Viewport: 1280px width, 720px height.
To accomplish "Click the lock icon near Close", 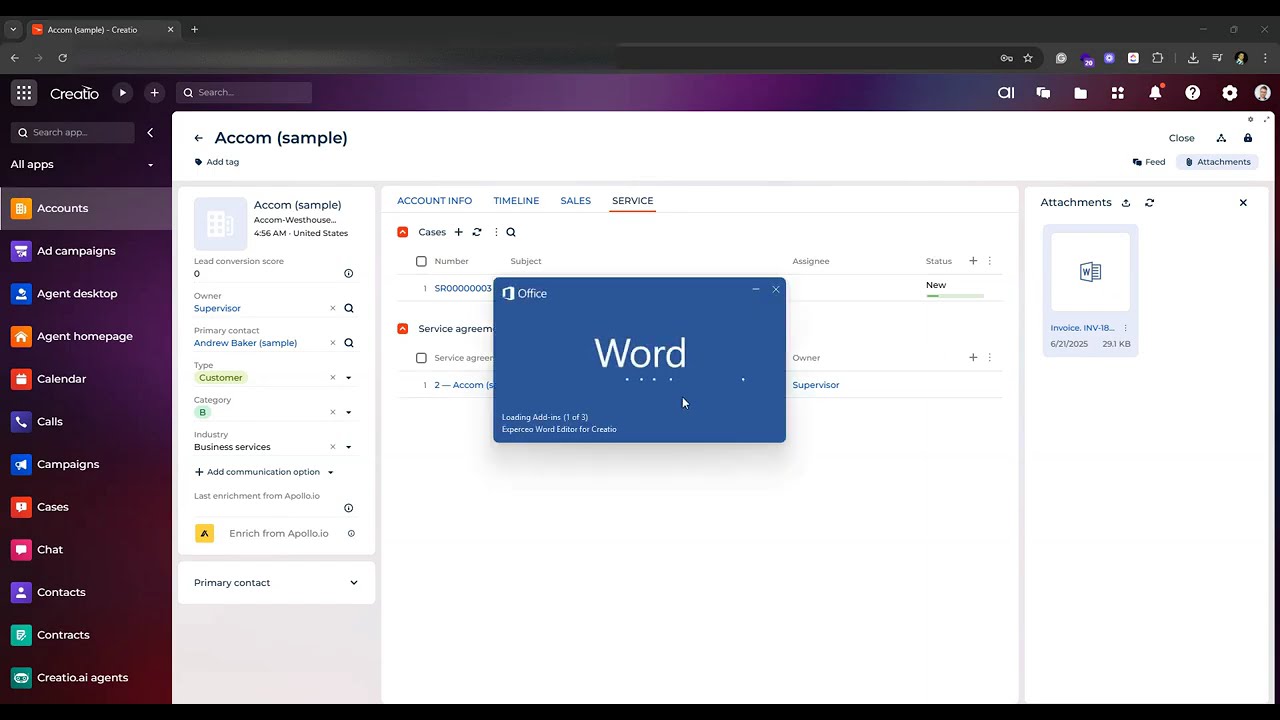I will [1248, 138].
